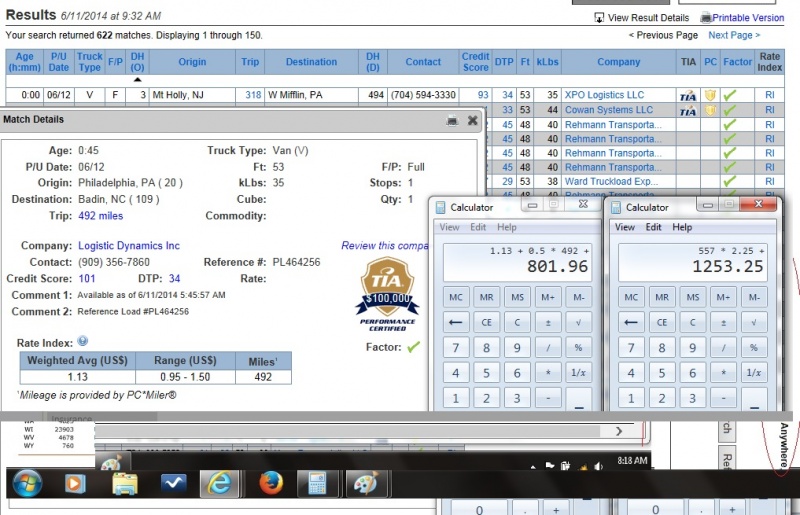Switch to Internet Explorer in taskbar
The width and height of the screenshot is (800, 515).
click(x=219, y=483)
